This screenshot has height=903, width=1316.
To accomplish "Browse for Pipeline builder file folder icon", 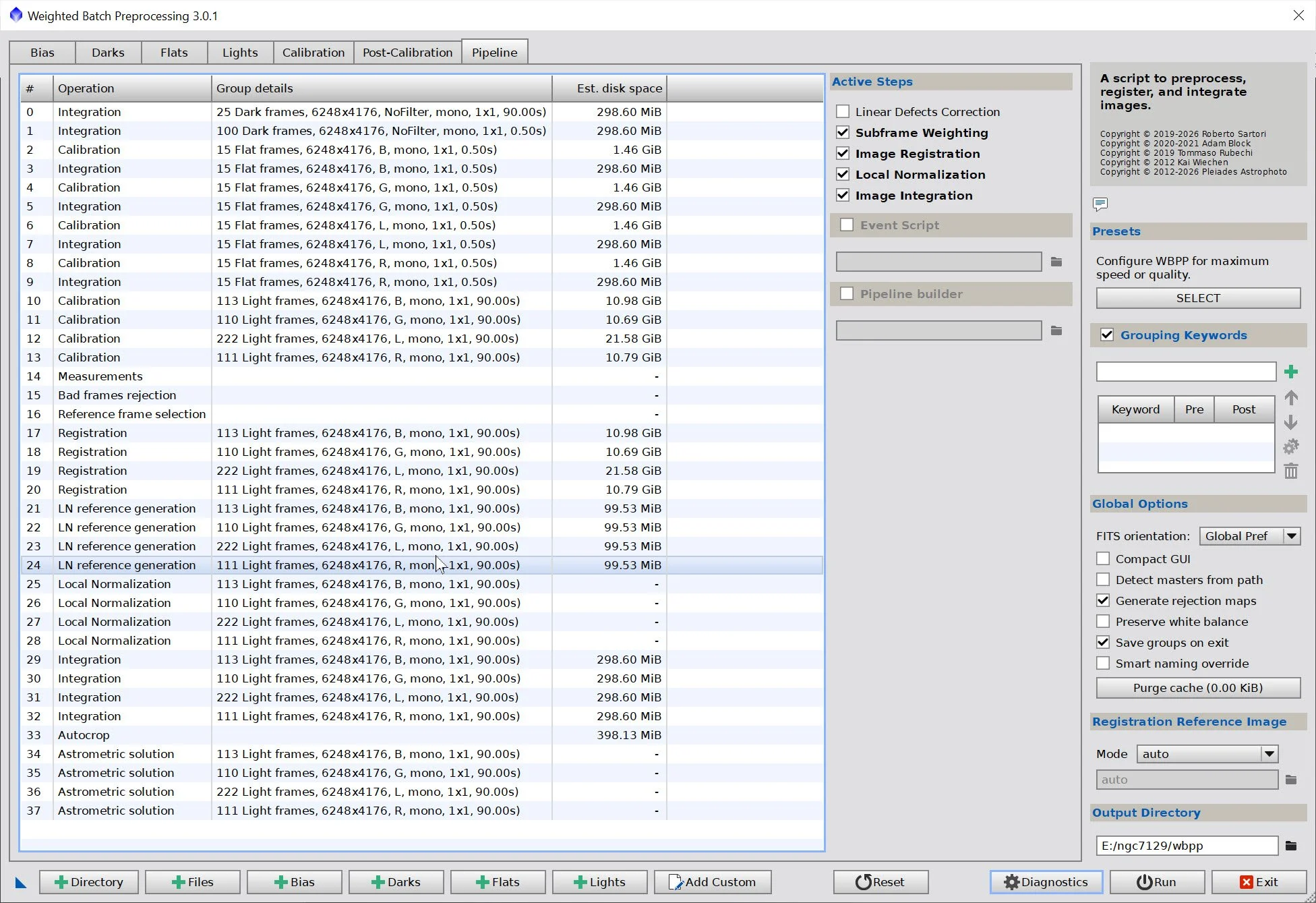I will 1056,330.
